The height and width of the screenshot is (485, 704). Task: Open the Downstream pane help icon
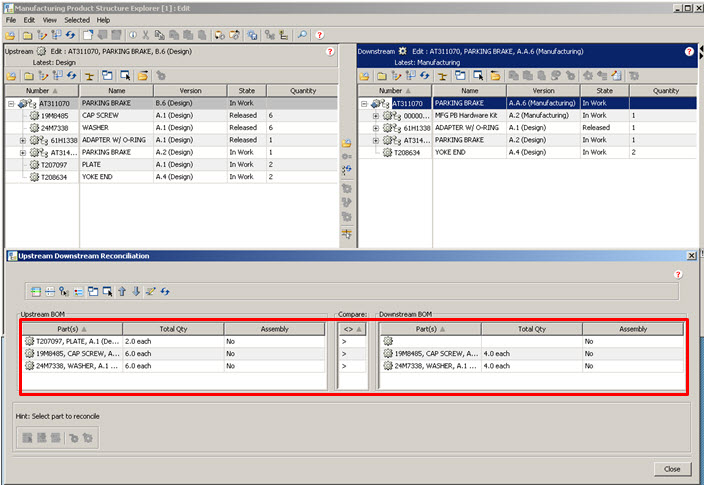[689, 52]
